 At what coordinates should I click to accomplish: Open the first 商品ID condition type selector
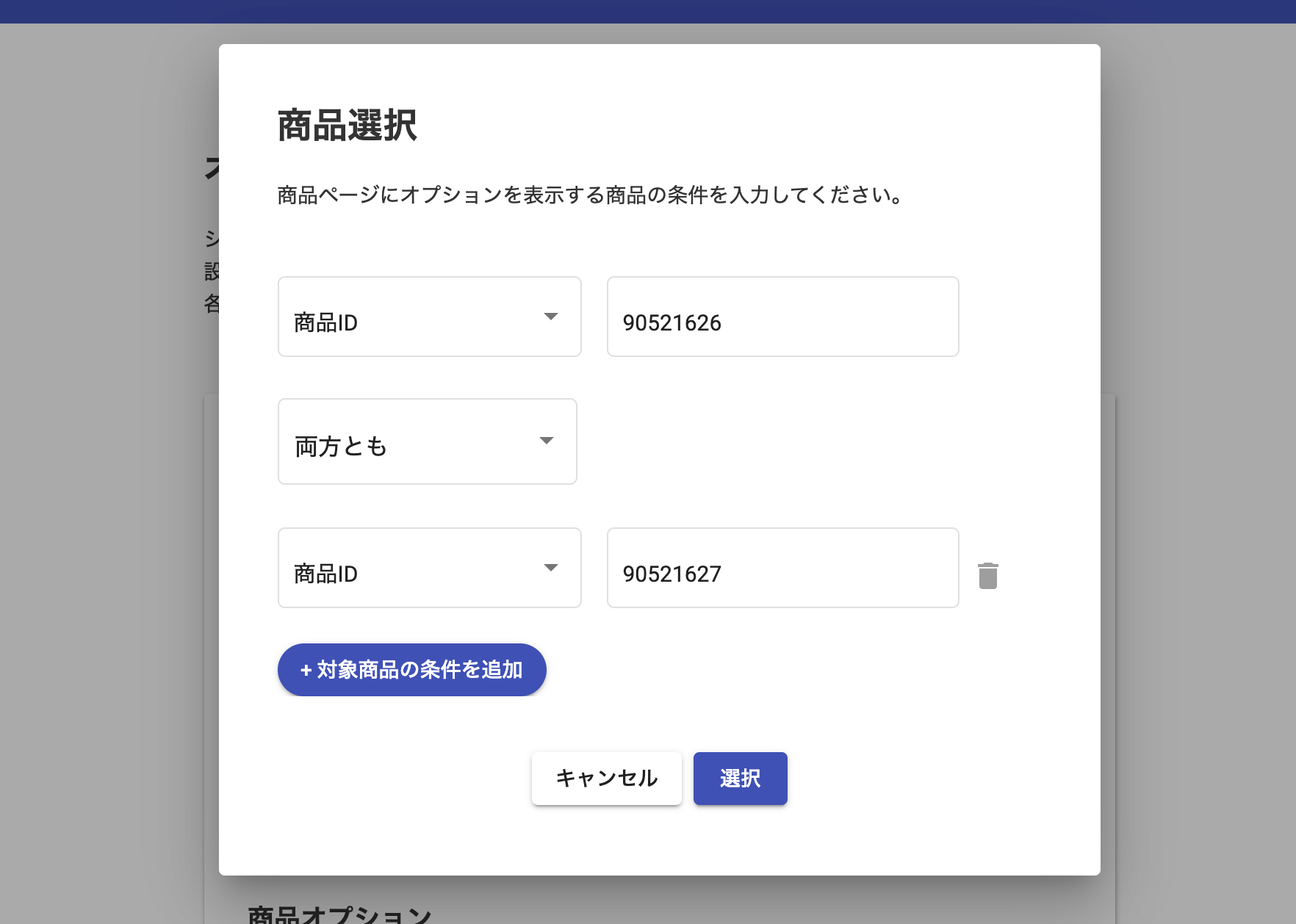tap(430, 317)
